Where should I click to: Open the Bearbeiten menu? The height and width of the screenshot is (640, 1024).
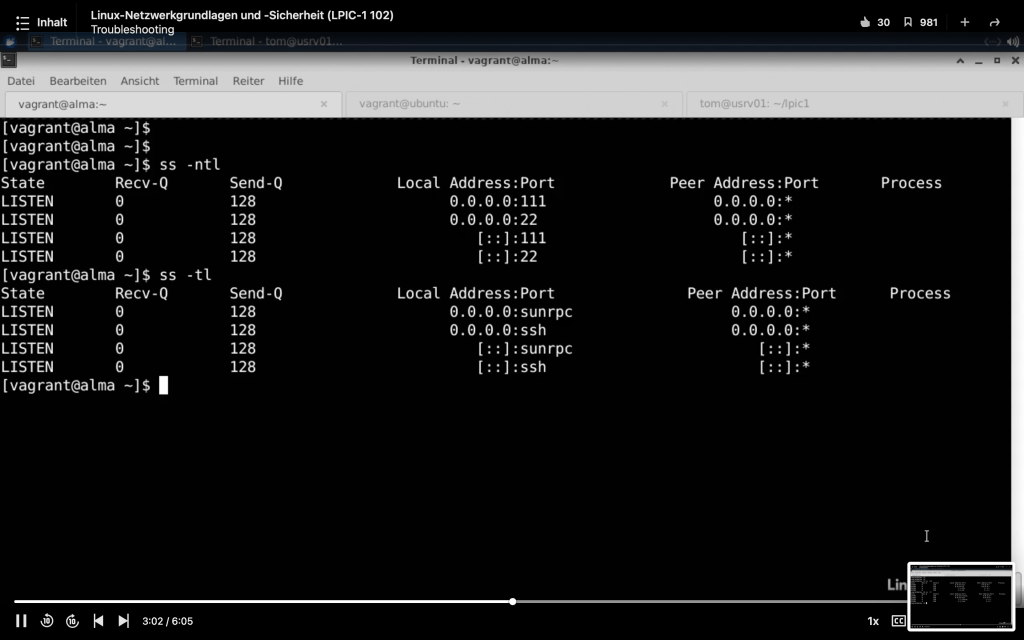tap(78, 81)
